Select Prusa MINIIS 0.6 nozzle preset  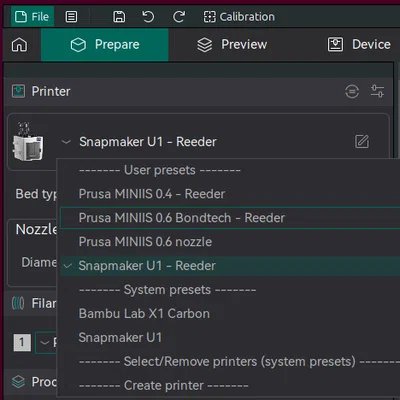(230, 242)
